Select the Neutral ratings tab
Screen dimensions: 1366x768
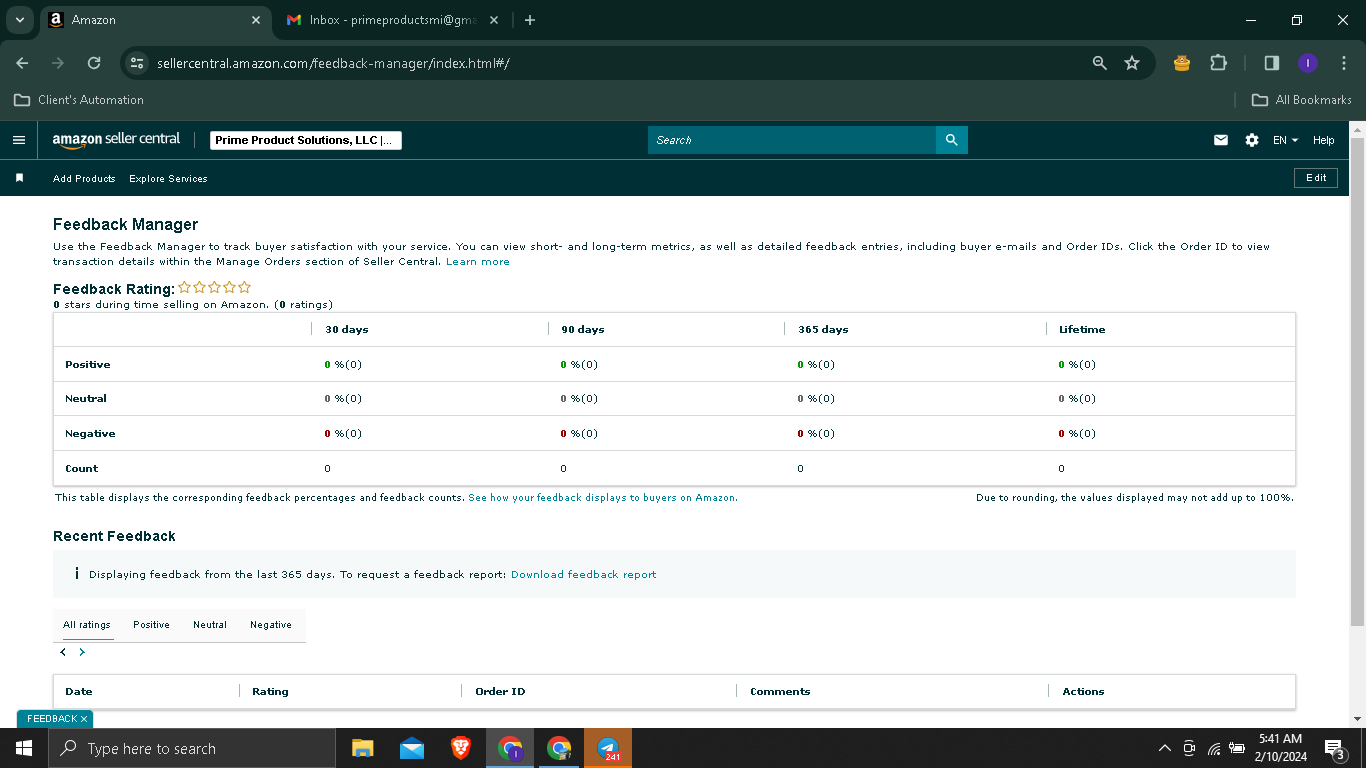click(x=210, y=624)
